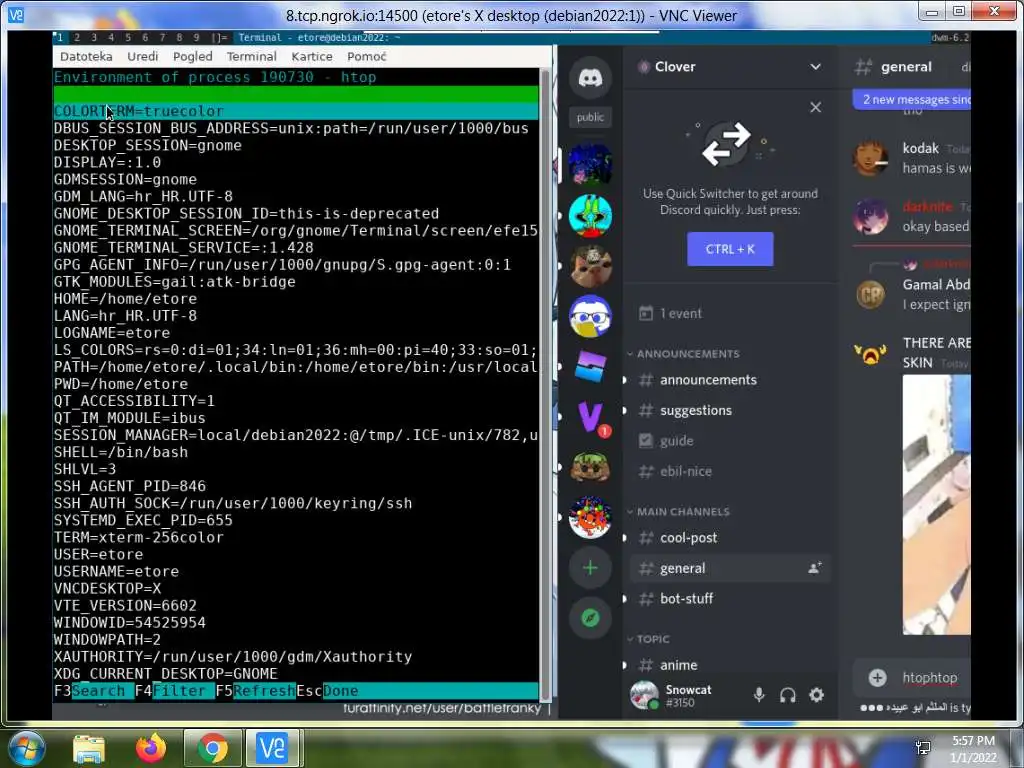Screen dimensions: 1024x768
Task: Switch to dwm tag 2
Action: 77,38
